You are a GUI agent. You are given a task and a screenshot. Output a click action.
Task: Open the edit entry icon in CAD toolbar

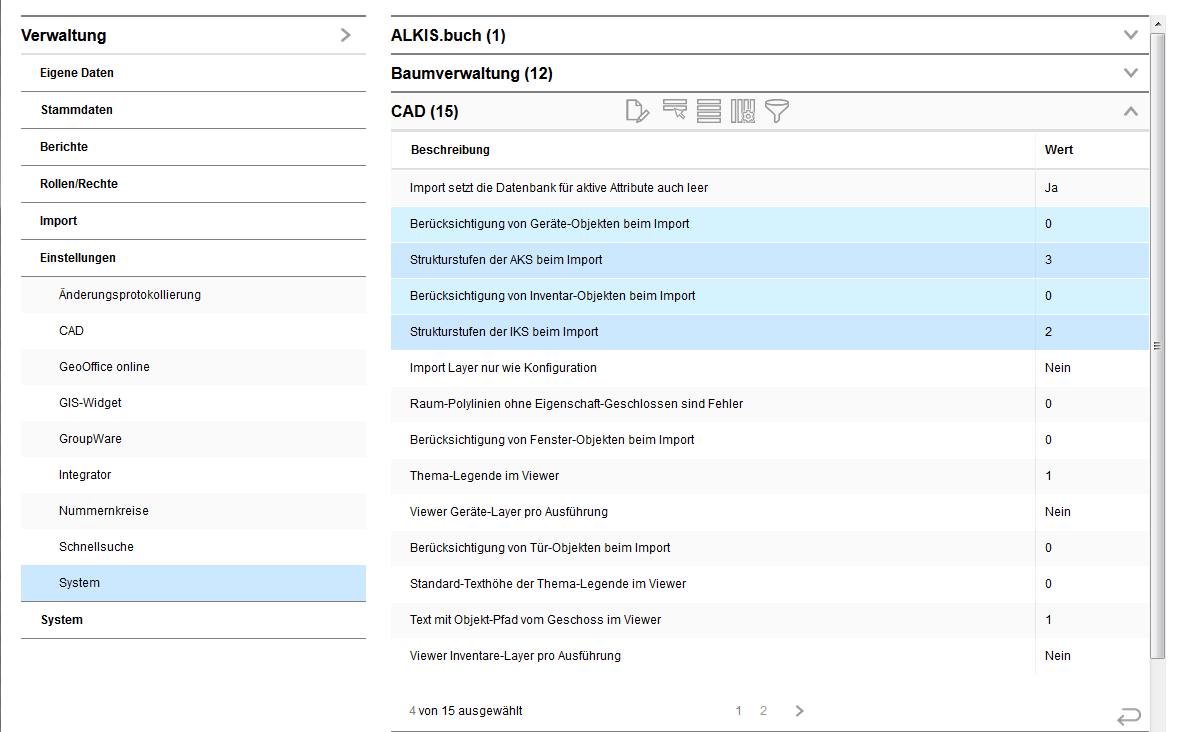[x=637, y=111]
